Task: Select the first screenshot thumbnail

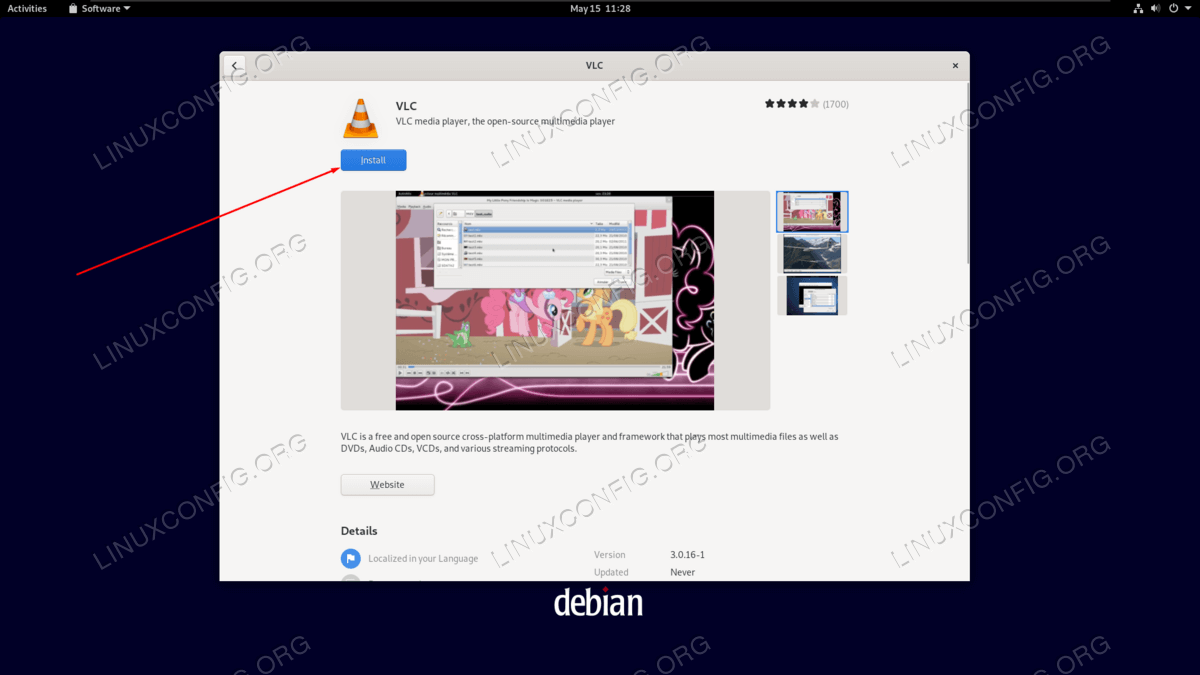Action: click(x=812, y=212)
